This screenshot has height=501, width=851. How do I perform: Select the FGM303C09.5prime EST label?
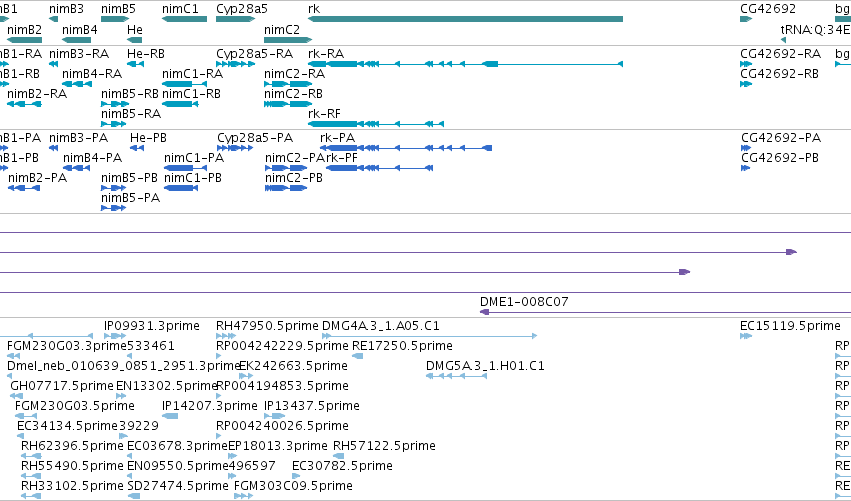click(x=293, y=487)
